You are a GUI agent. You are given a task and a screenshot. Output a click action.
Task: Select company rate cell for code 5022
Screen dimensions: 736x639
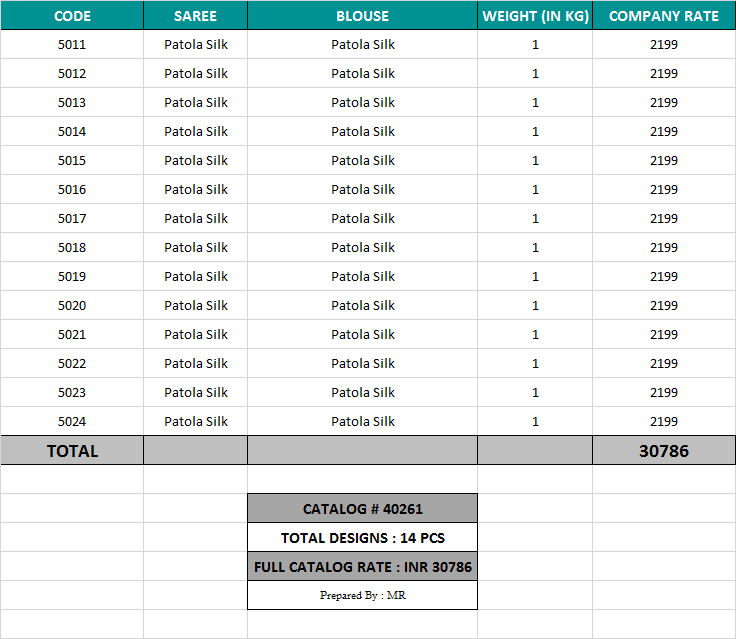[663, 364]
